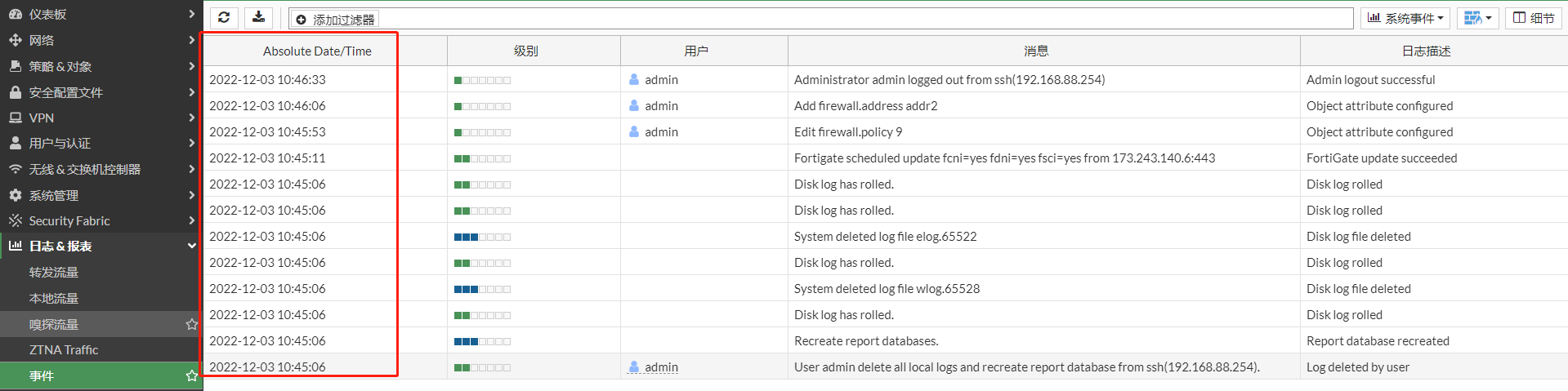Select 转发流量 in the sidebar
This screenshot has height=391, width=1568.
pos(54,272)
